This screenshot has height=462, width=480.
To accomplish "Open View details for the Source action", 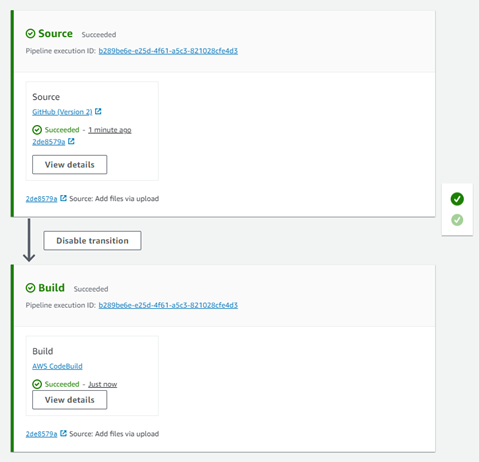I will click(x=70, y=165).
